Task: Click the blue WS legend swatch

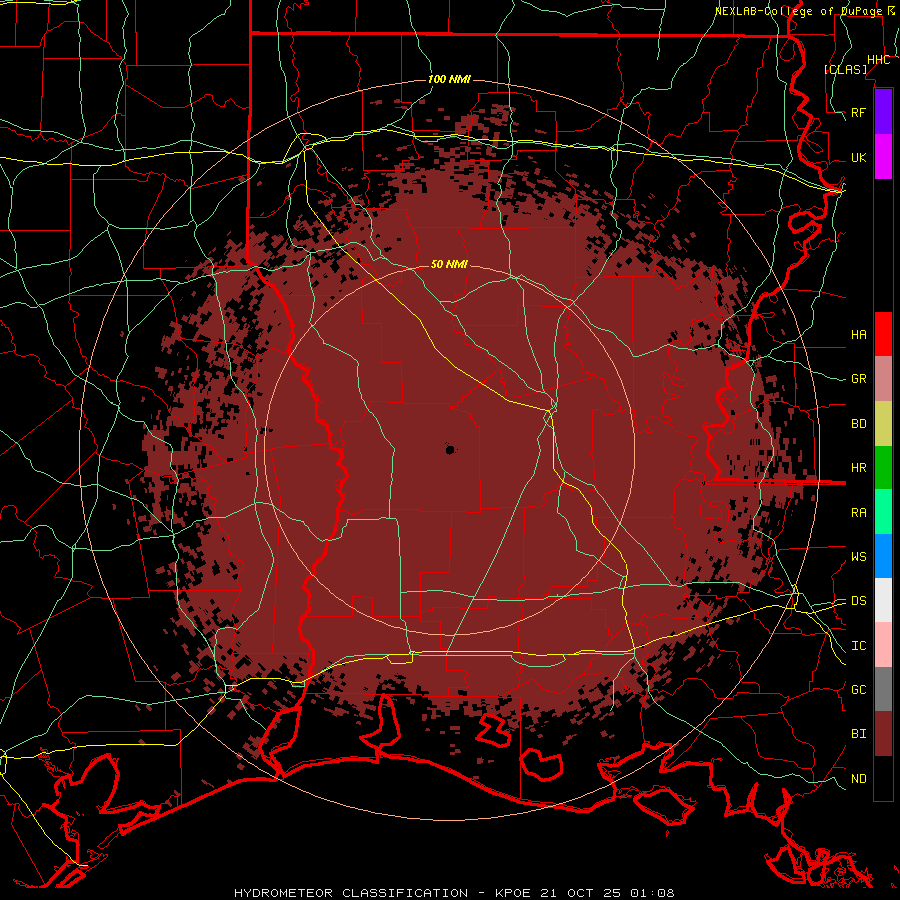Action: tap(883, 556)
